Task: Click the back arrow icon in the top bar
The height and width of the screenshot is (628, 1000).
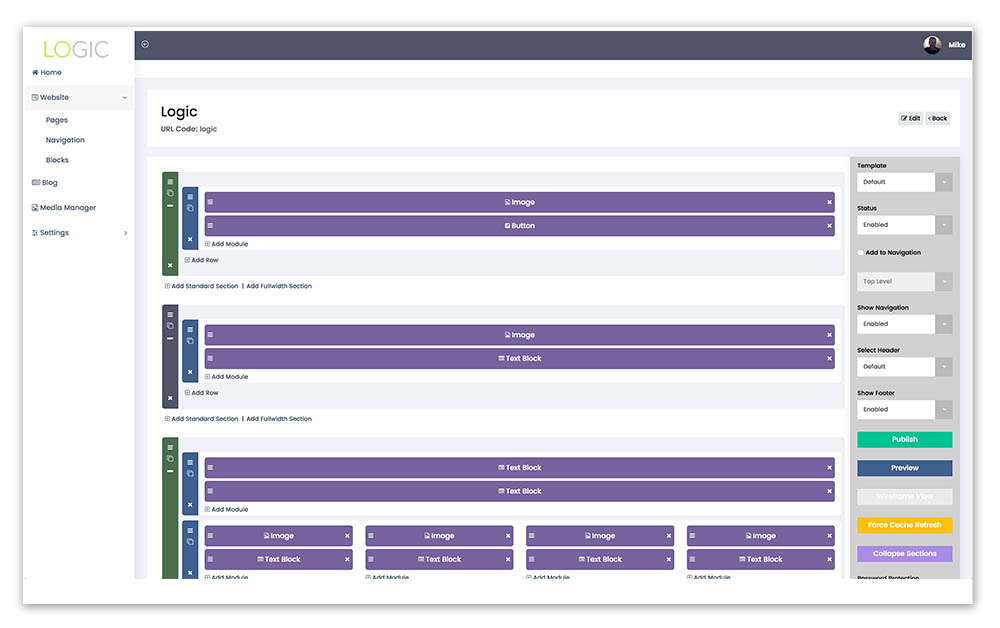Action: 145,44
